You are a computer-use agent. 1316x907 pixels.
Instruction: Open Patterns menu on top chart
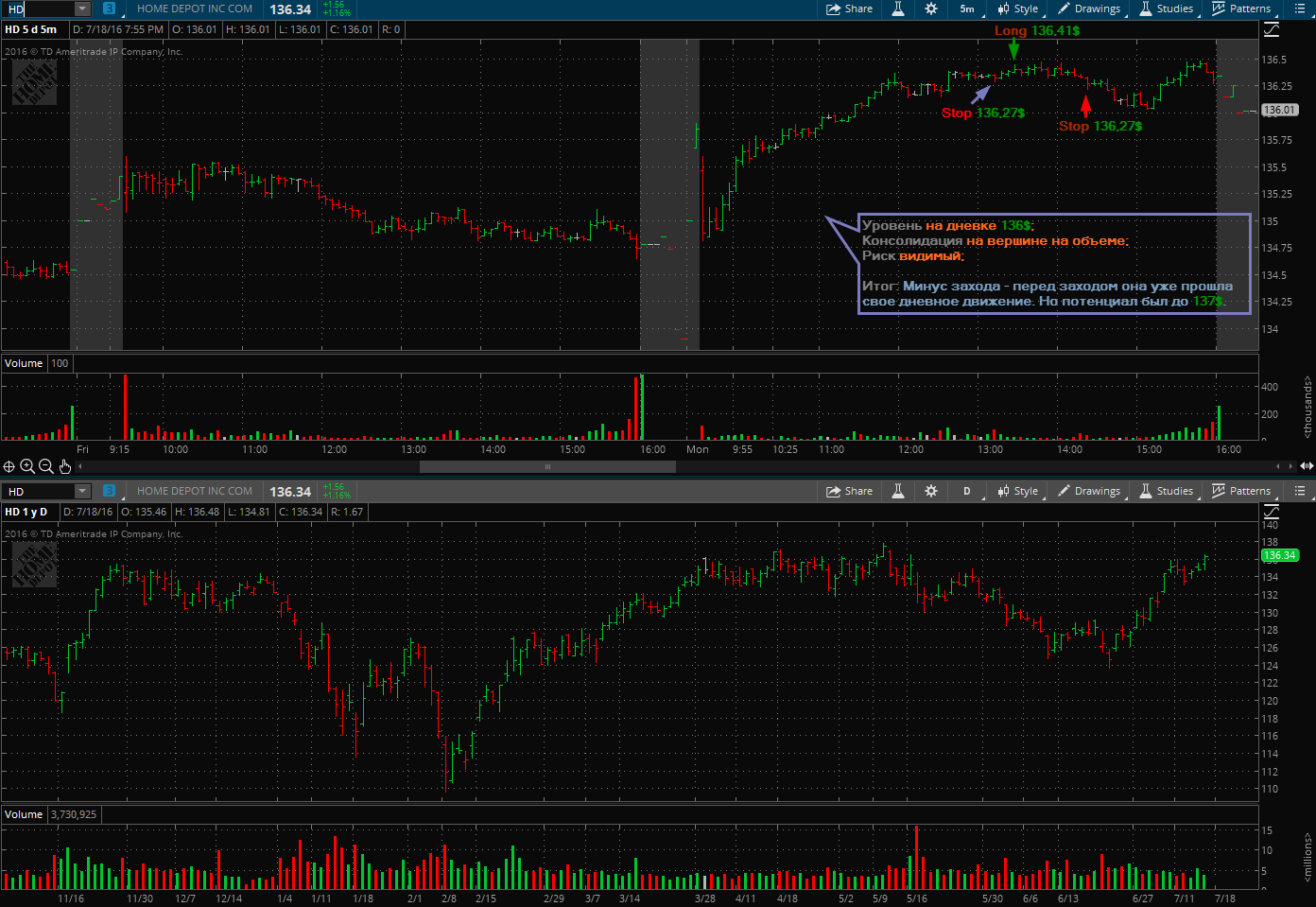(1242, 9)
